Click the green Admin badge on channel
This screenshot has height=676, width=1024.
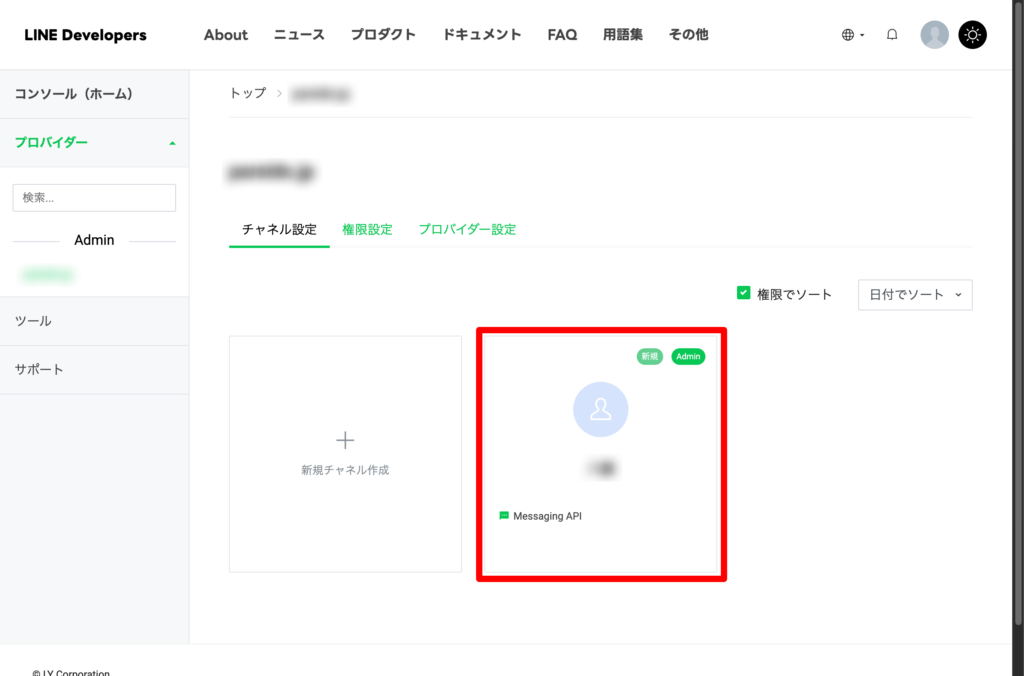(688, 357)
